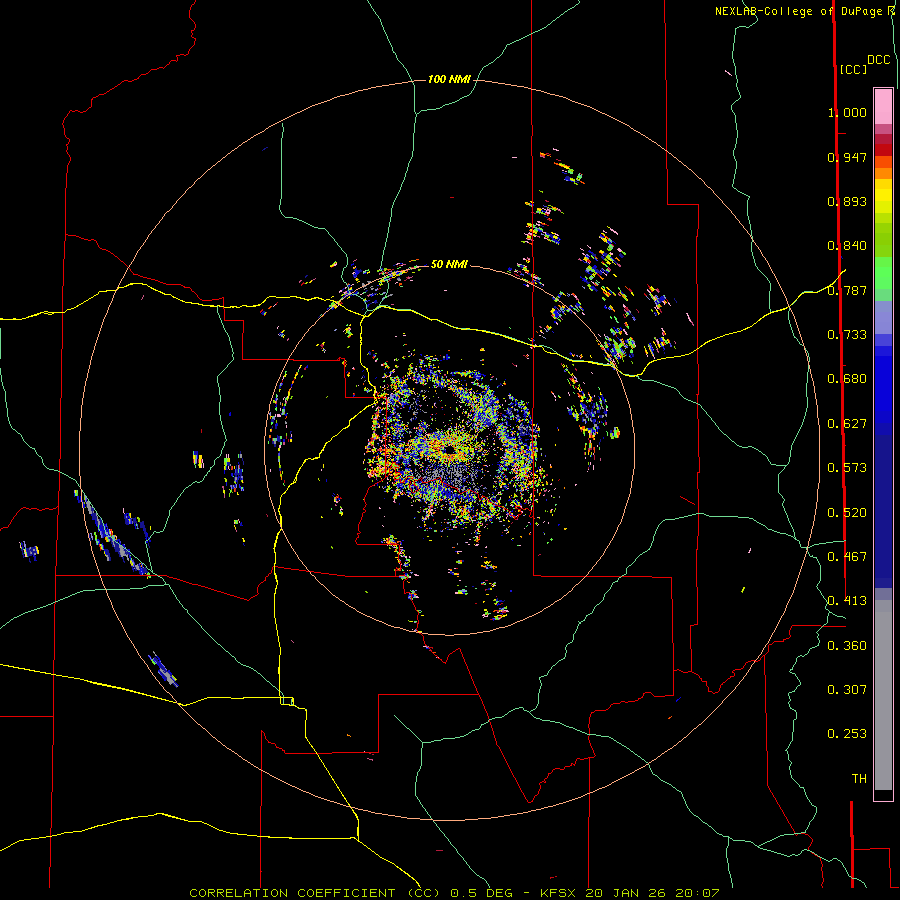This screenshot has height=900, width=900.
Task: Click the 0.360 color scale value
Action: 847,646
